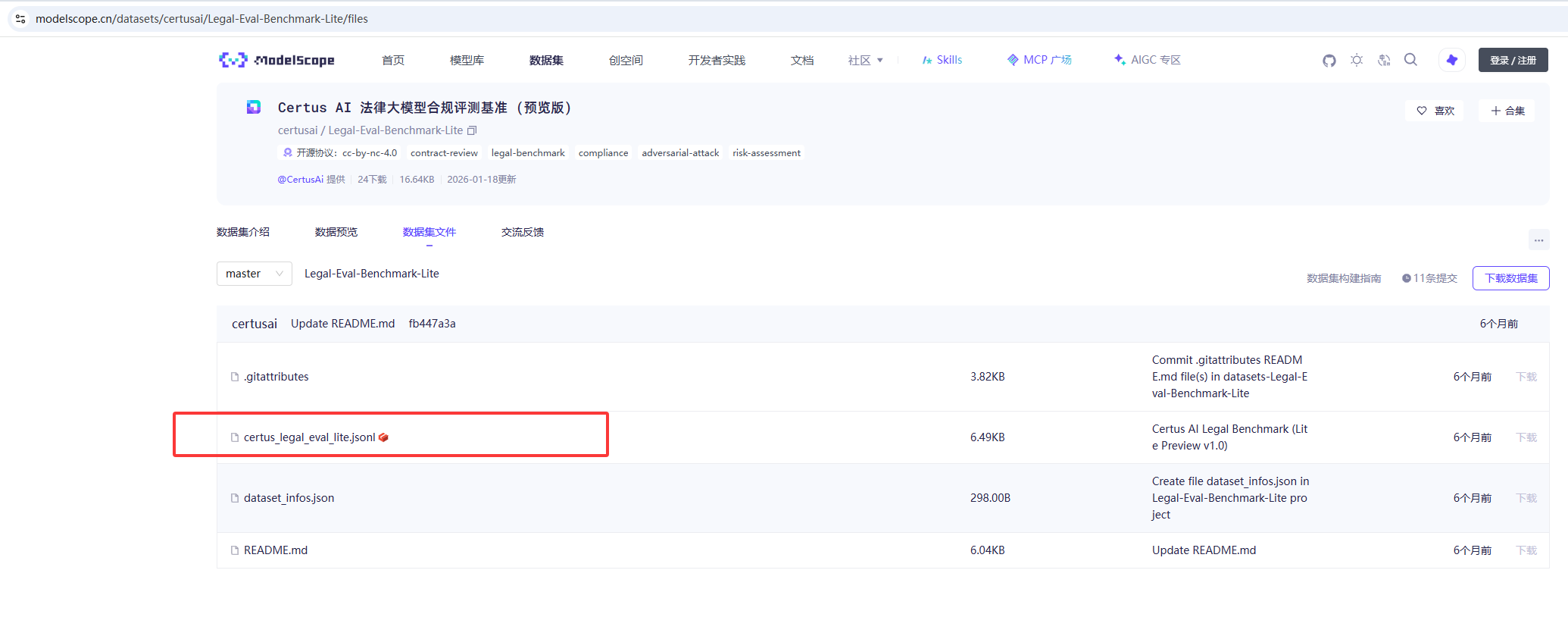Download README.md via 下载
This screenshot has height=636, width=1568.
1526,550
